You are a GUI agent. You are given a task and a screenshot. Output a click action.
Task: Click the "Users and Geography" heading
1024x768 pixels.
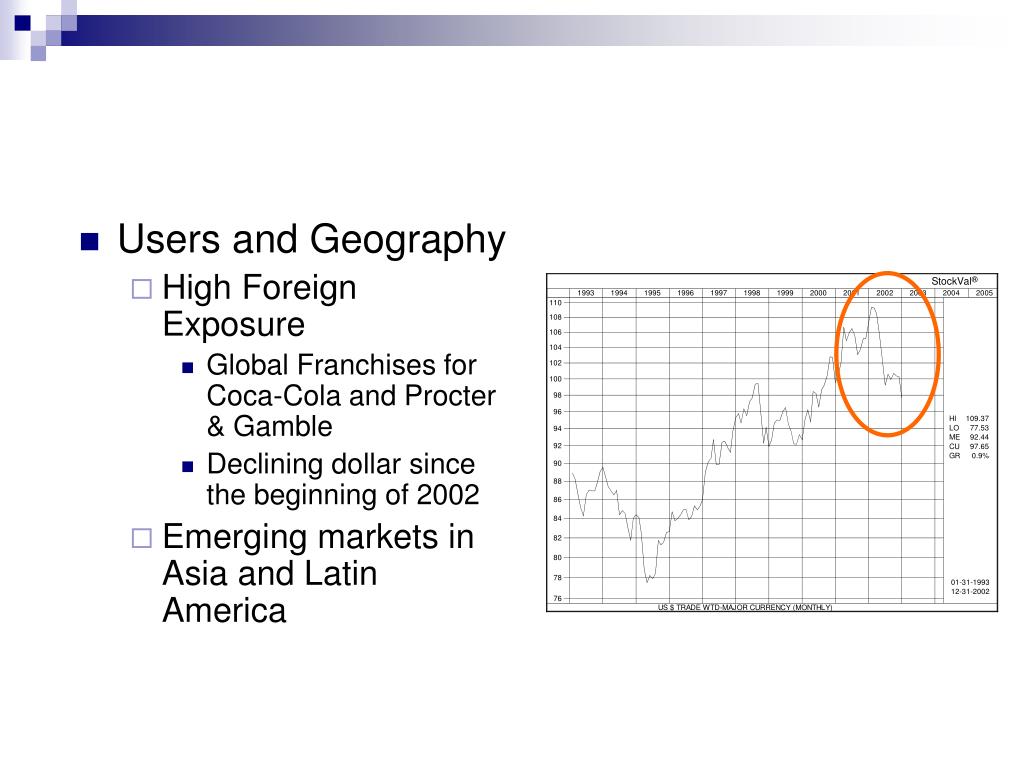click(312, 240)
